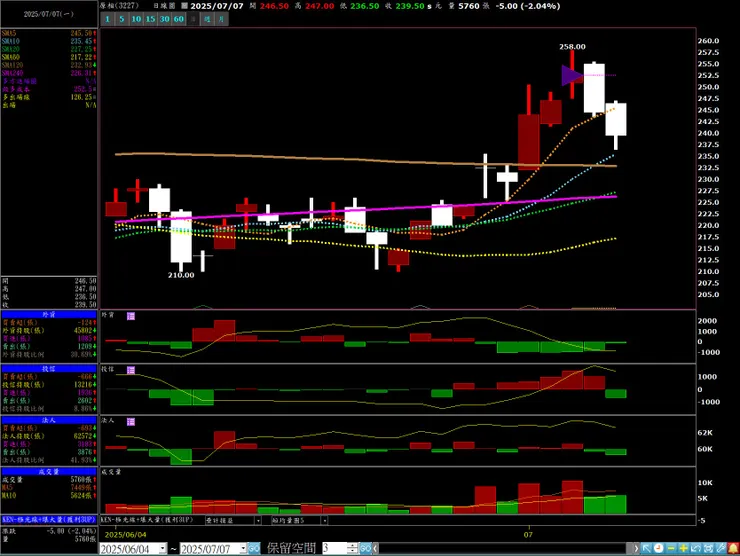Viewport: 740px width, 556px height.
Task: Click GO button next to end date
Action: (254, 548)
